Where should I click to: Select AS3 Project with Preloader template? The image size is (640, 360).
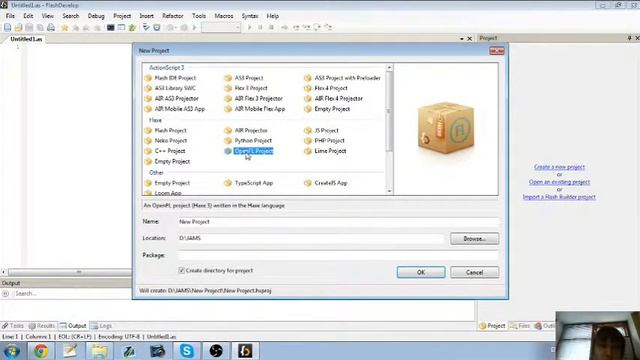pos(342,78)
